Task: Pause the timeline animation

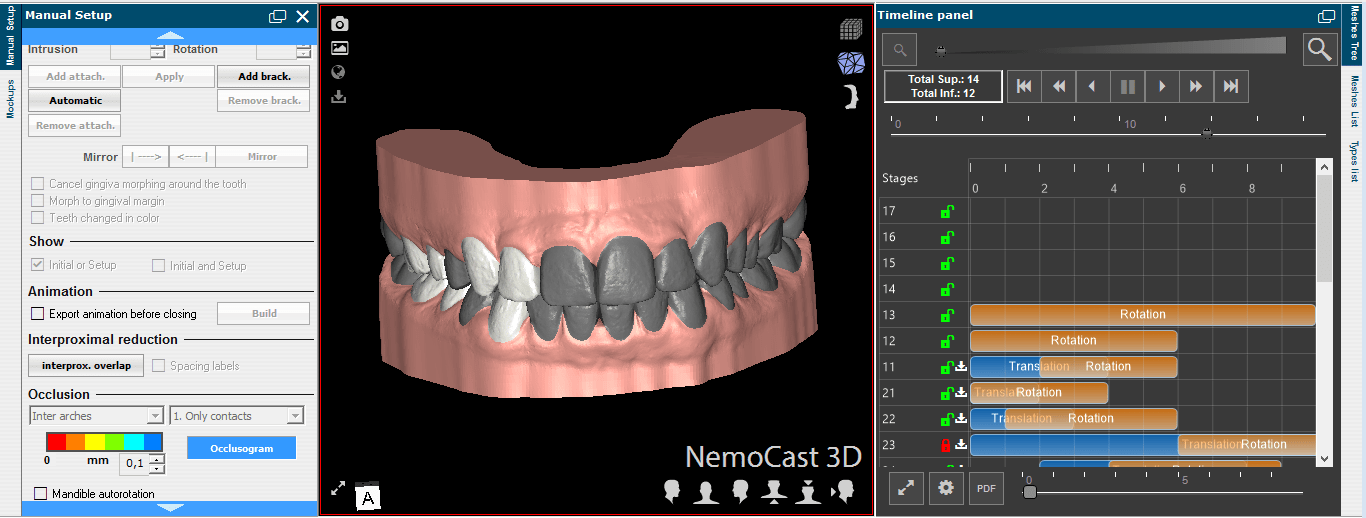Action: tap(1127, 87)
